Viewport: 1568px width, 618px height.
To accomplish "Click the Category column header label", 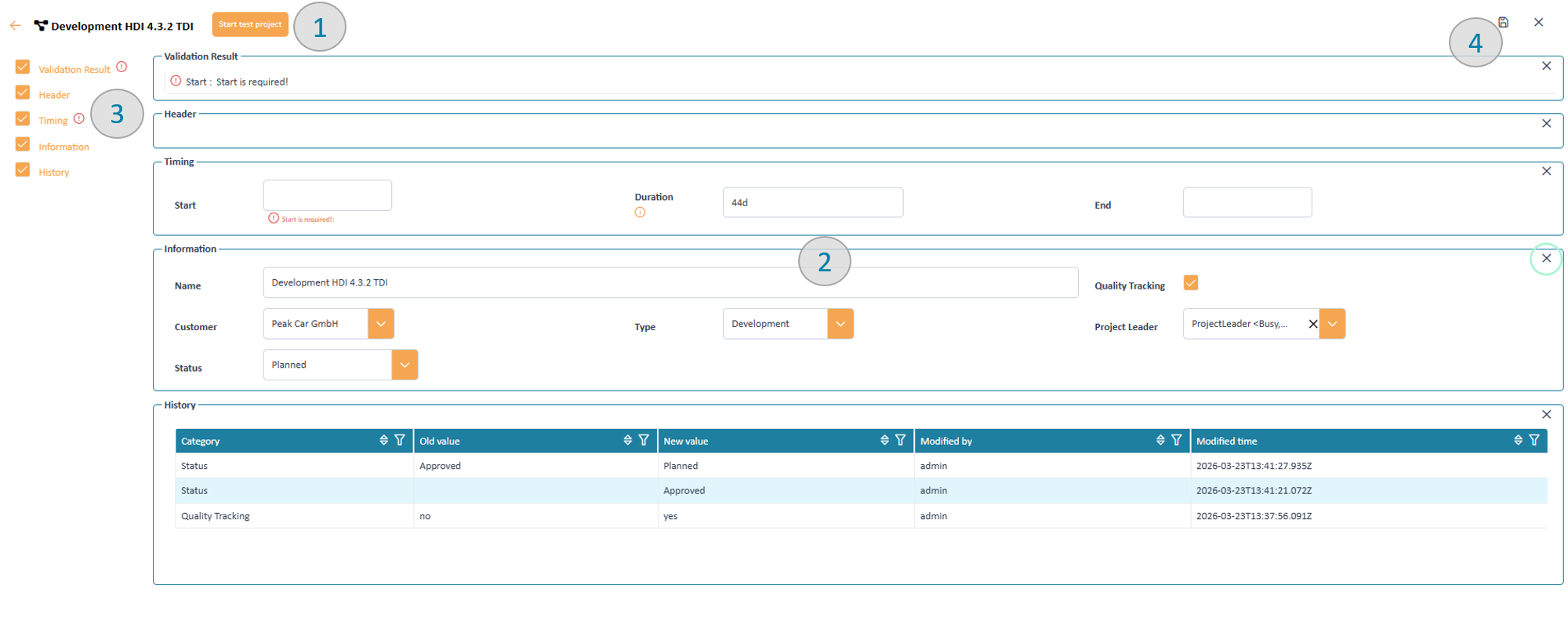I will tap(200, 442).
